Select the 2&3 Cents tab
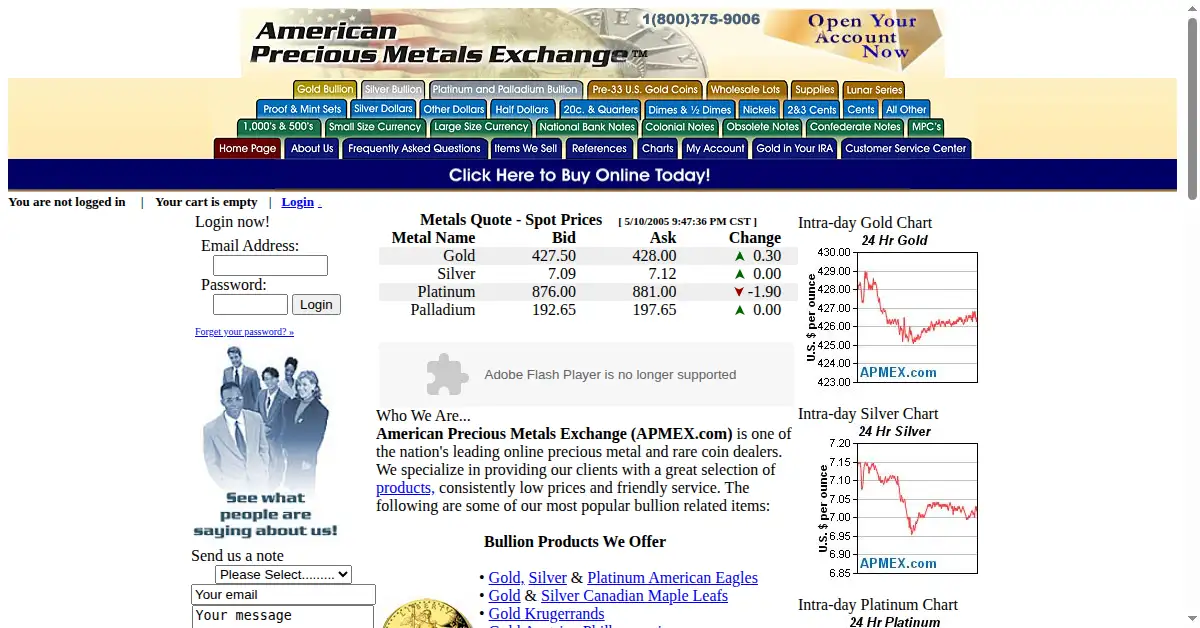 pyautogui.click(x=812, y=109)
